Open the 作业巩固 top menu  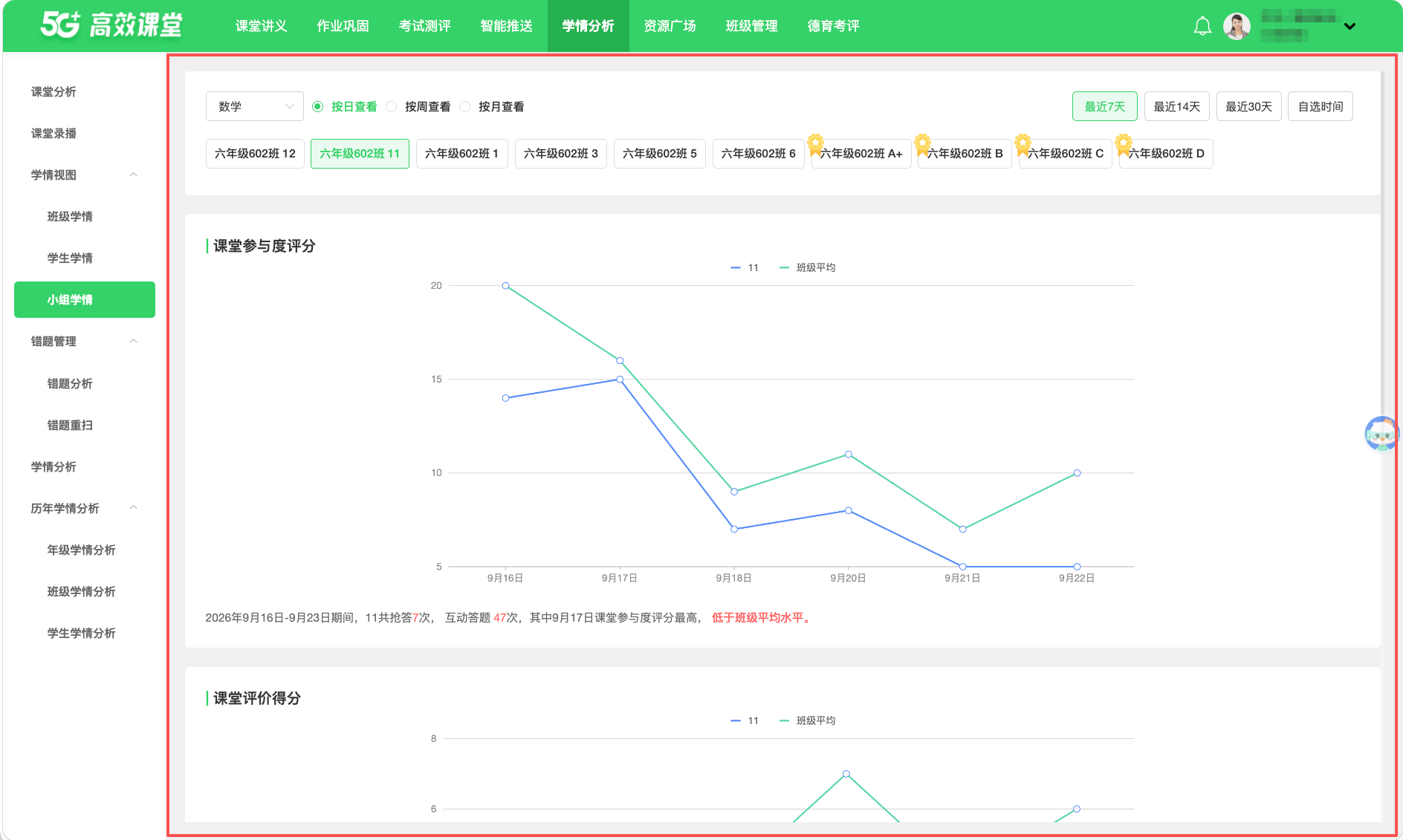343,26
